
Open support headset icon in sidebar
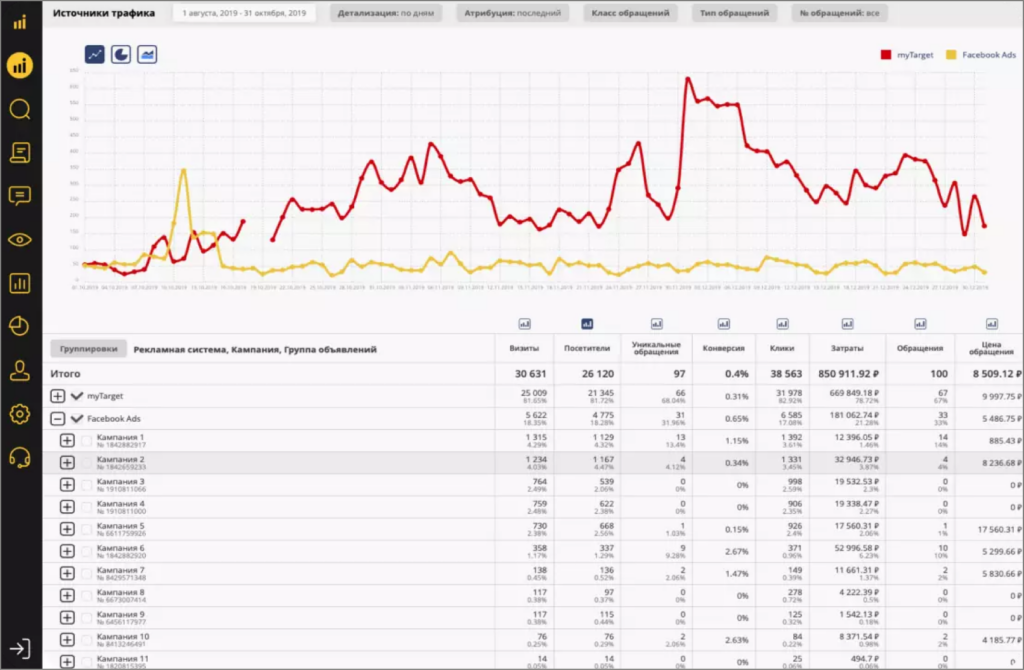click(x=19, y=457)
